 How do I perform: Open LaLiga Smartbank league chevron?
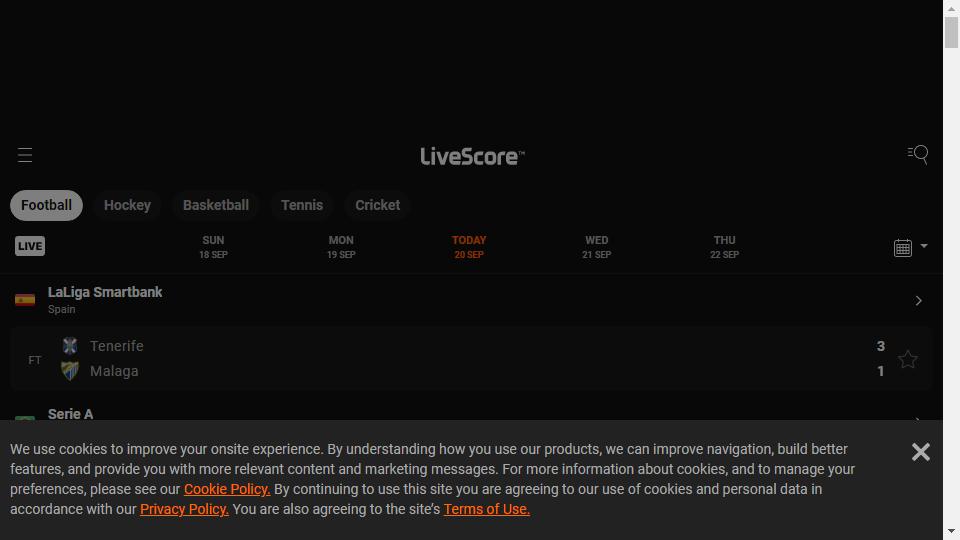pyautogui.click(x=918, y=301)
